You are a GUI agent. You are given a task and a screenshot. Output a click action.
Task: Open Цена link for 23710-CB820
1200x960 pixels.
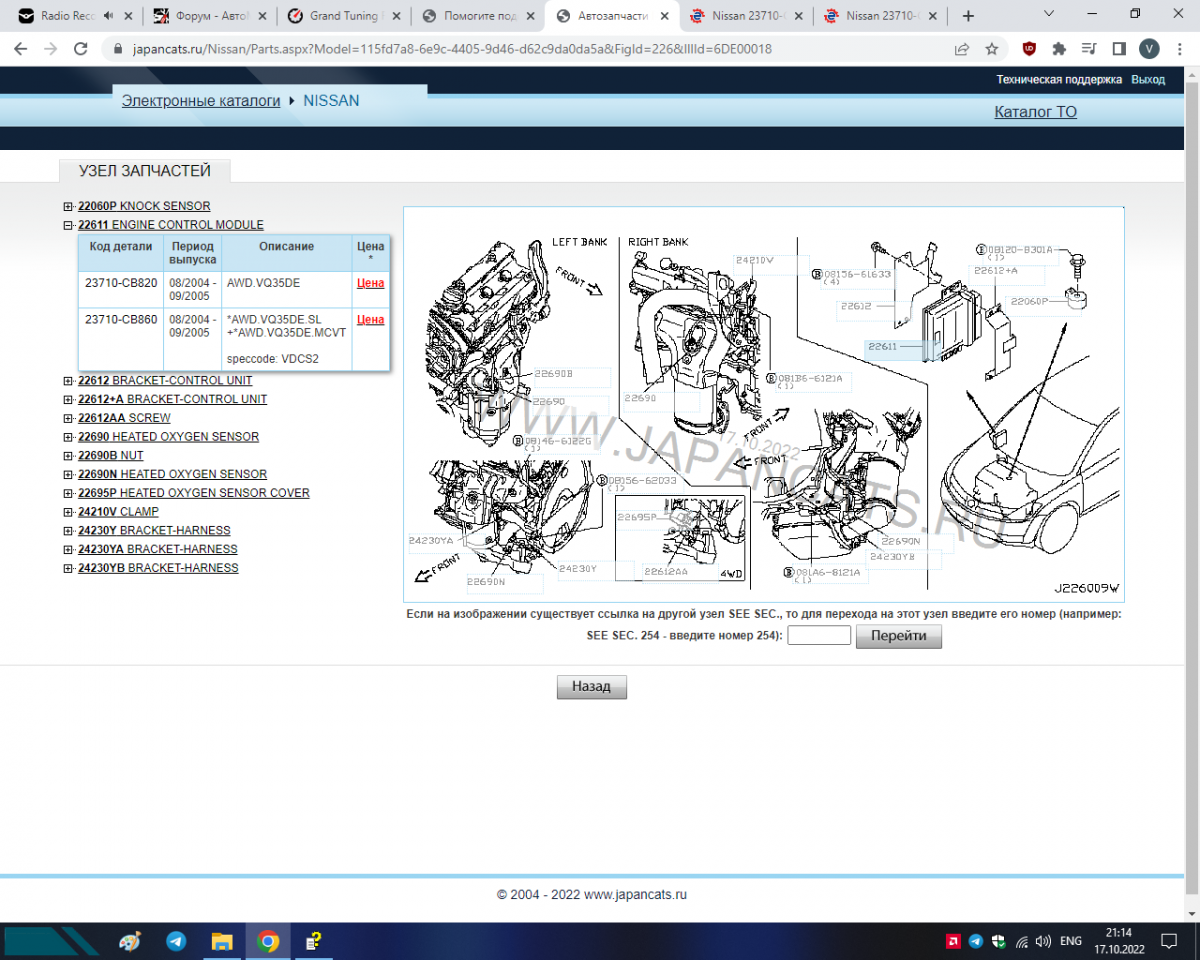pos(370,283)
